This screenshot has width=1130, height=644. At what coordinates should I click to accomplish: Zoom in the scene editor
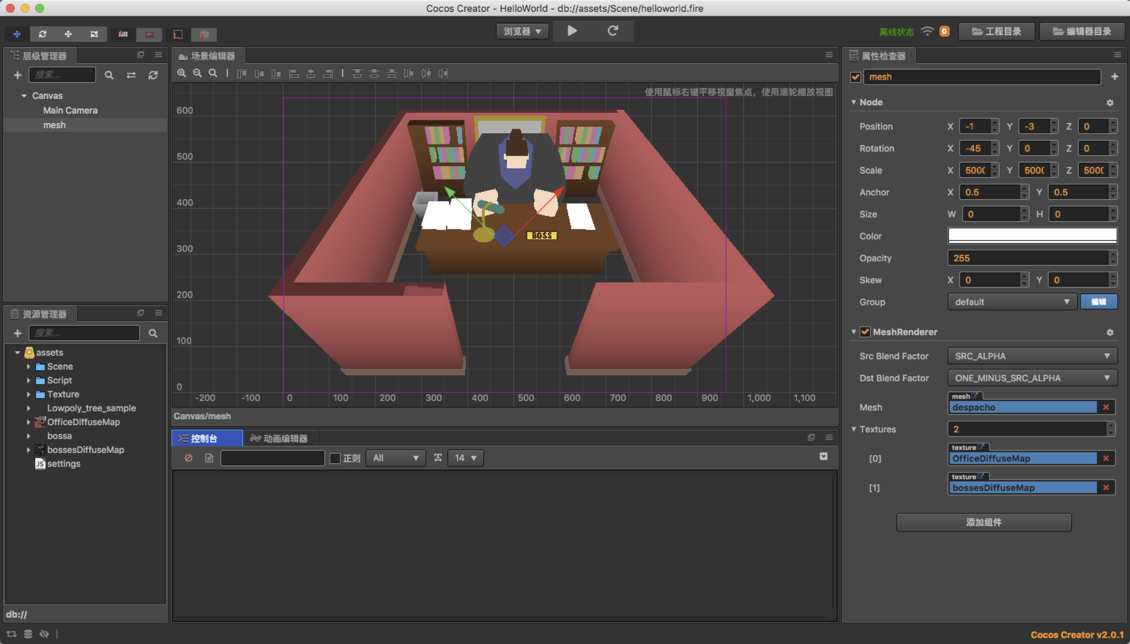tap(182, 73)
